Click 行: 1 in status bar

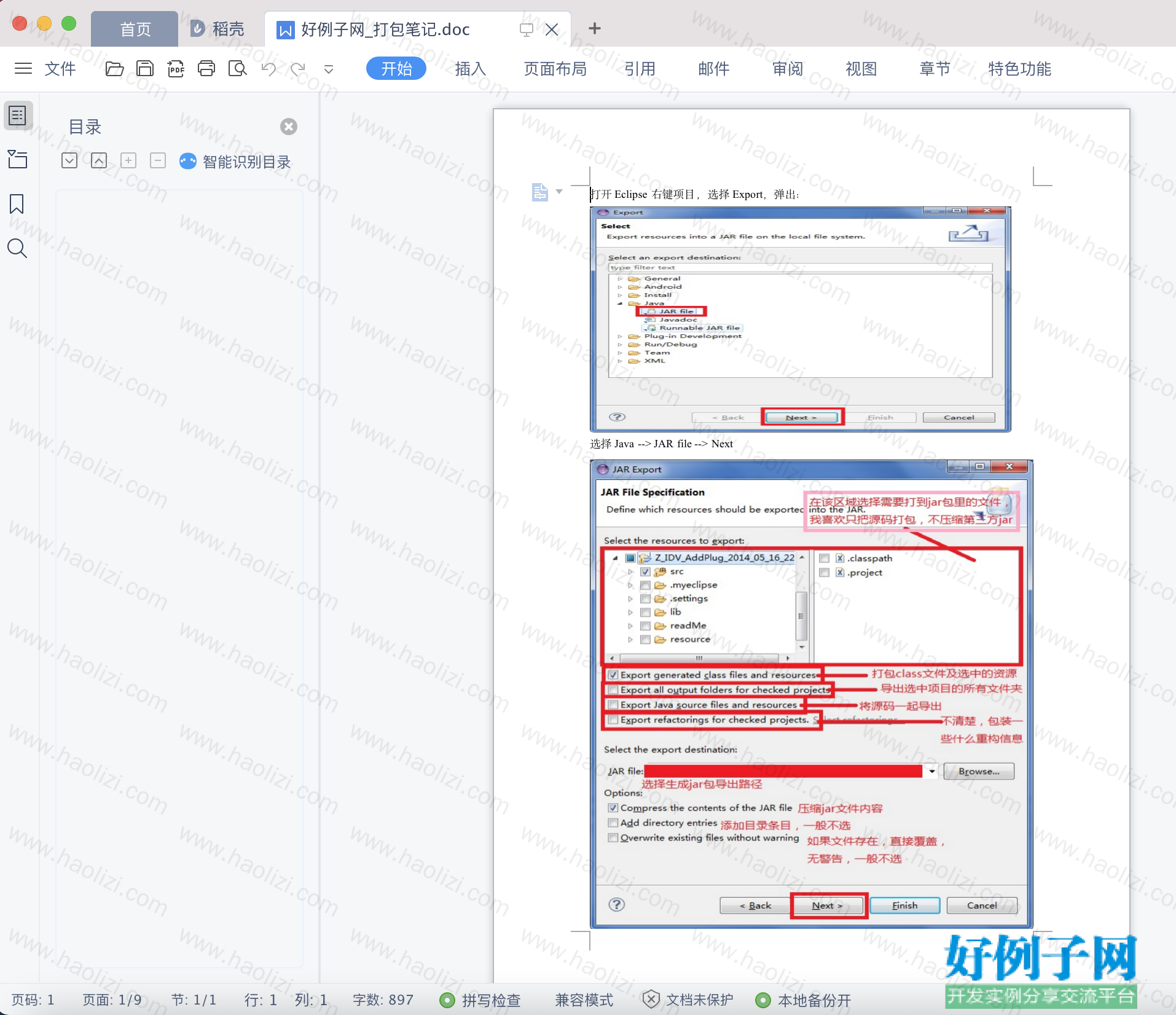pyautogui.click(x=261, y=1000)
